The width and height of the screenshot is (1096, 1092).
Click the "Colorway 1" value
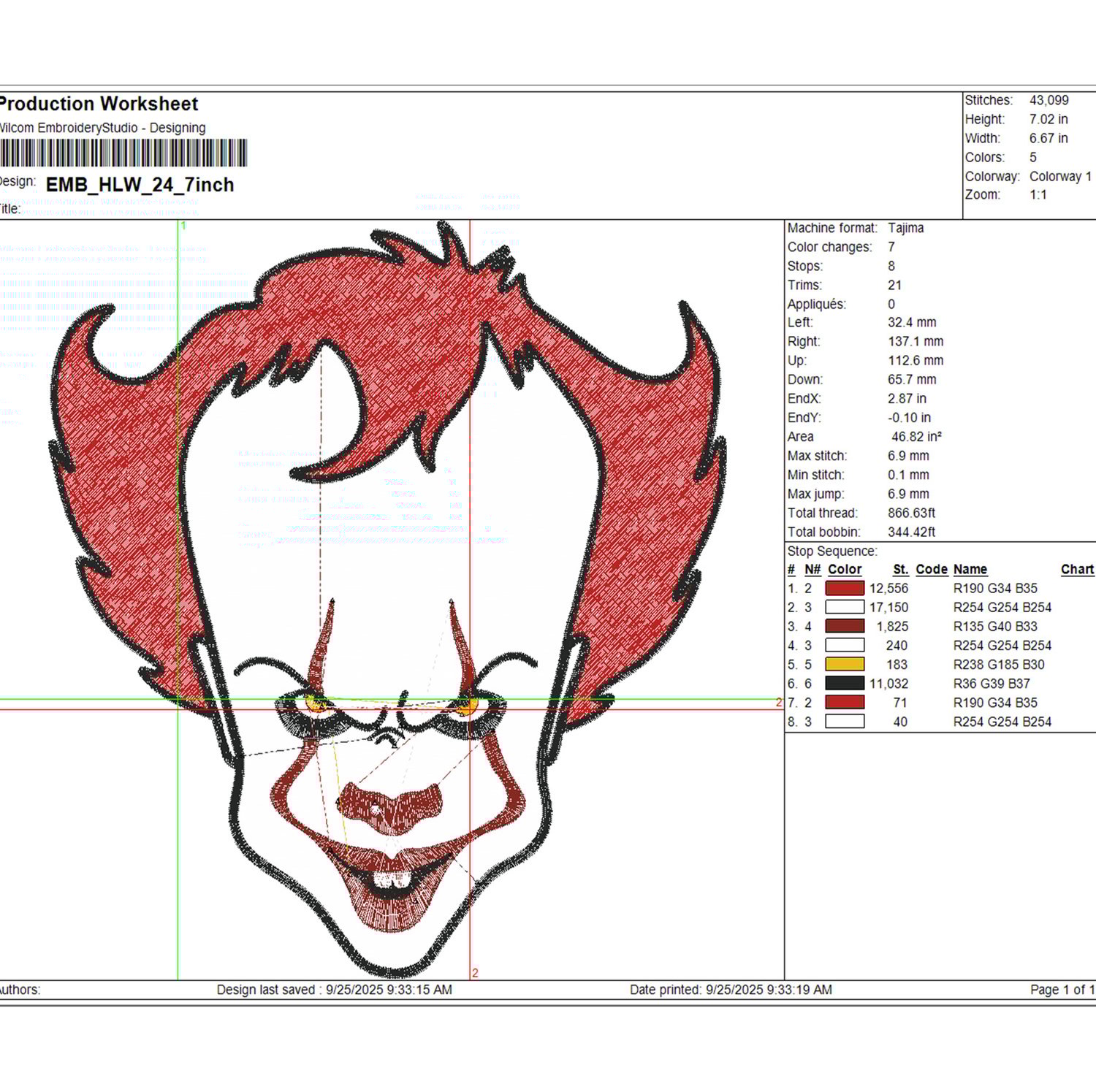[1060, 176]
